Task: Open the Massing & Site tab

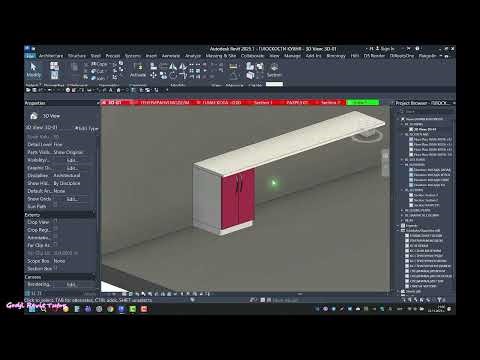Action: tap(221, 56)
